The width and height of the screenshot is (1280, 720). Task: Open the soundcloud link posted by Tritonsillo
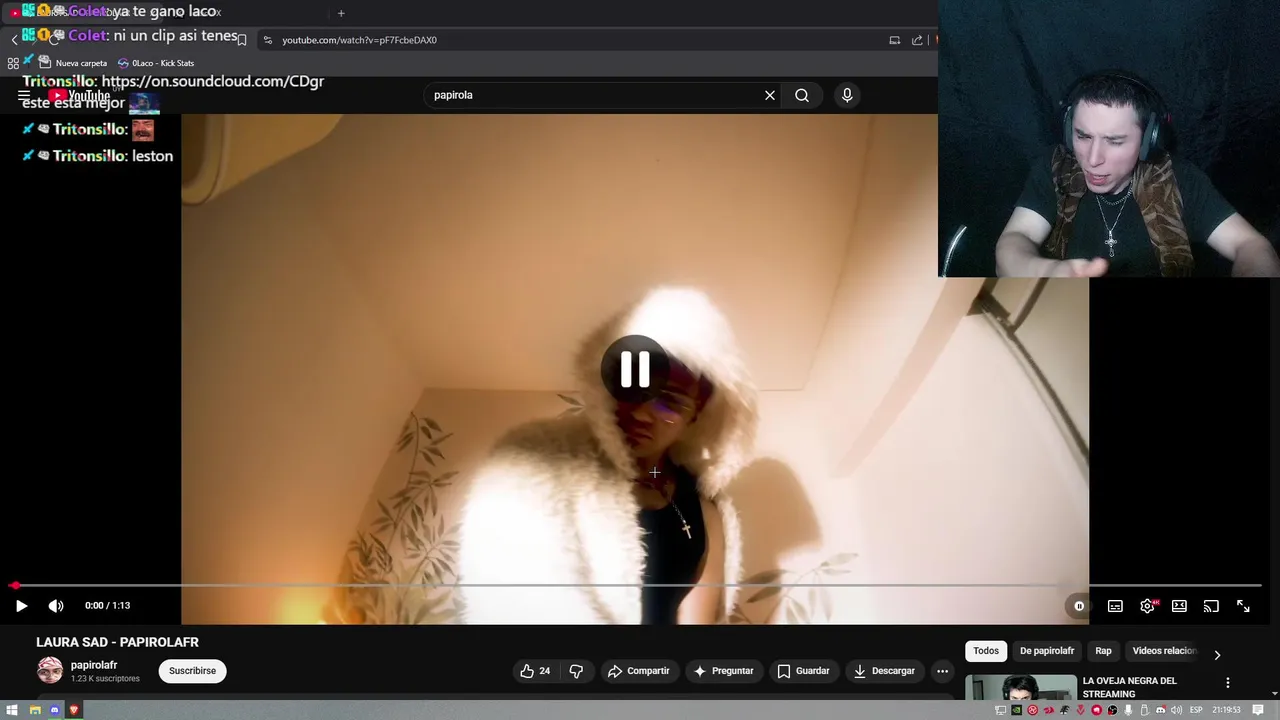point(213,81)
